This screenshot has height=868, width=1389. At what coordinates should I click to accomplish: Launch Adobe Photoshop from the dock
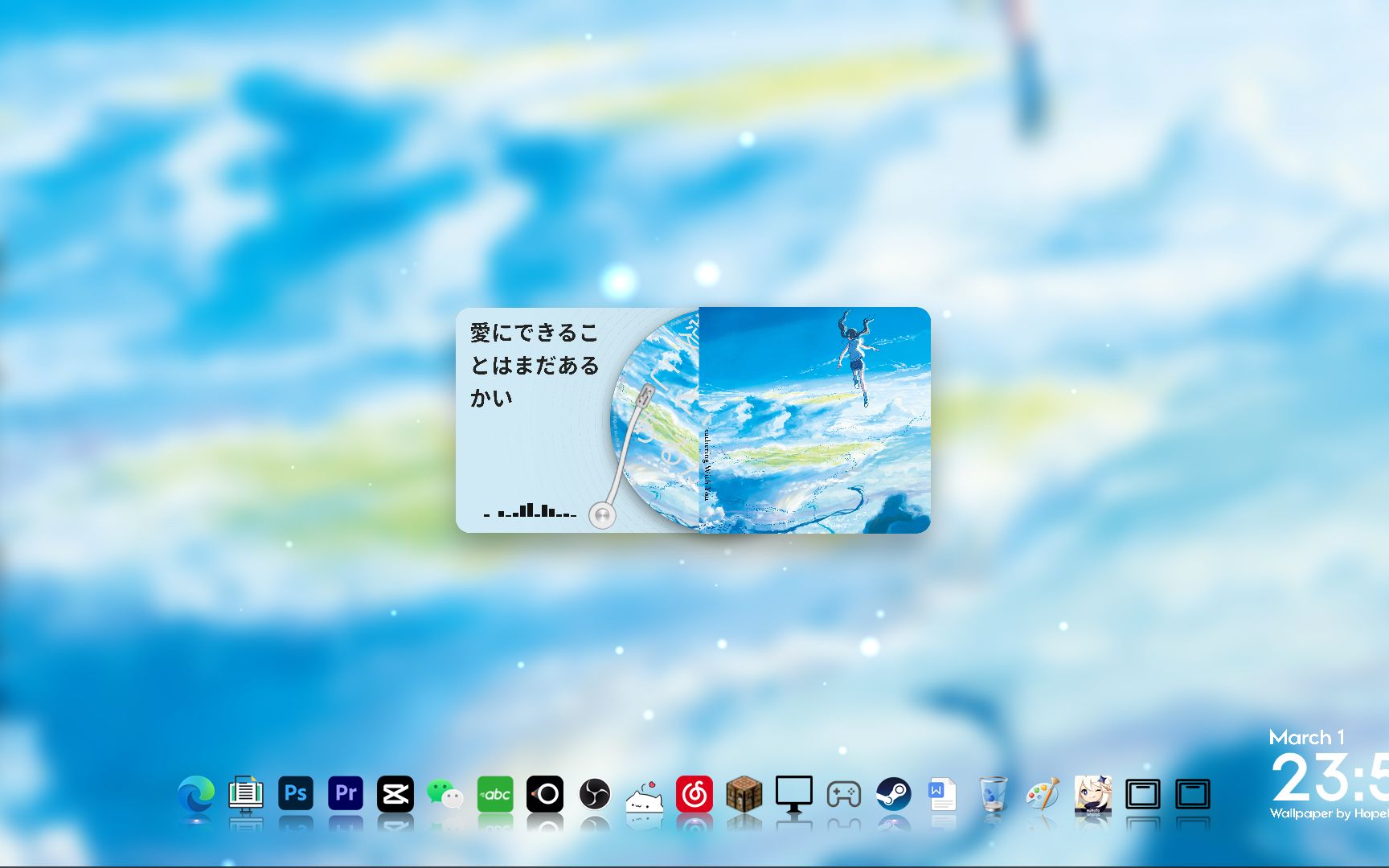(296, 794)
